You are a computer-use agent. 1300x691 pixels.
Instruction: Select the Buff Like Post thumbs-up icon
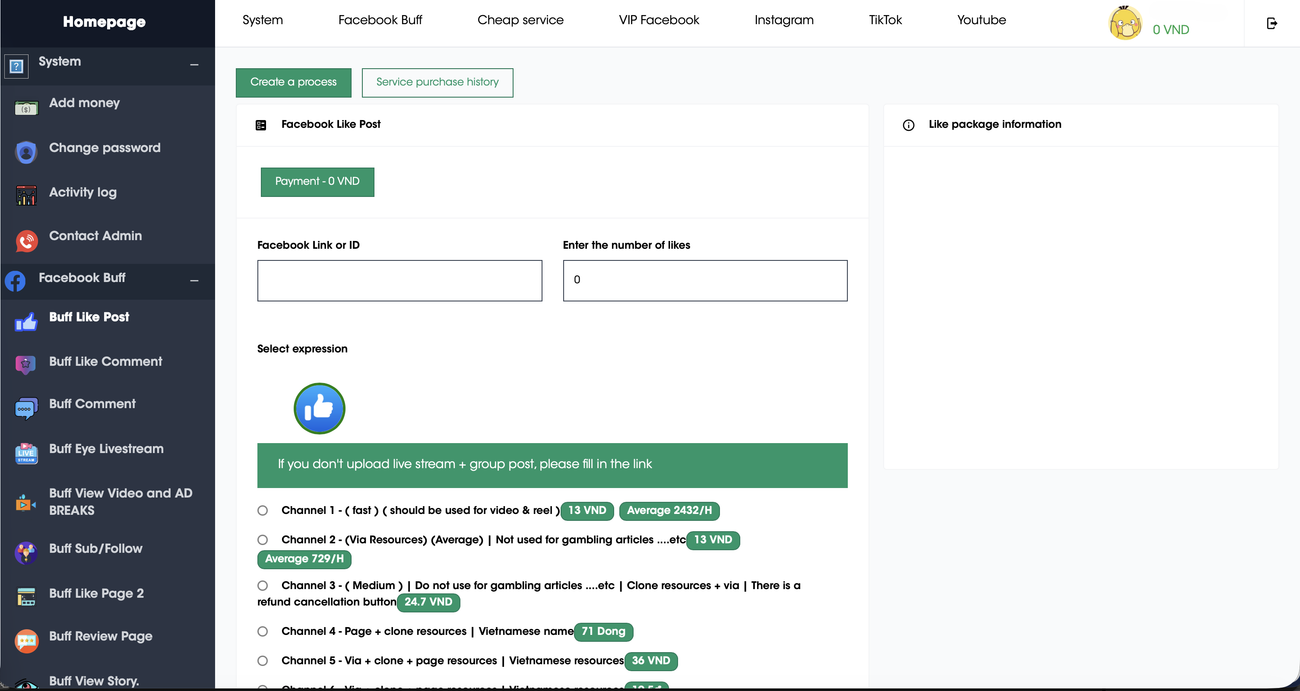[27, 320]
